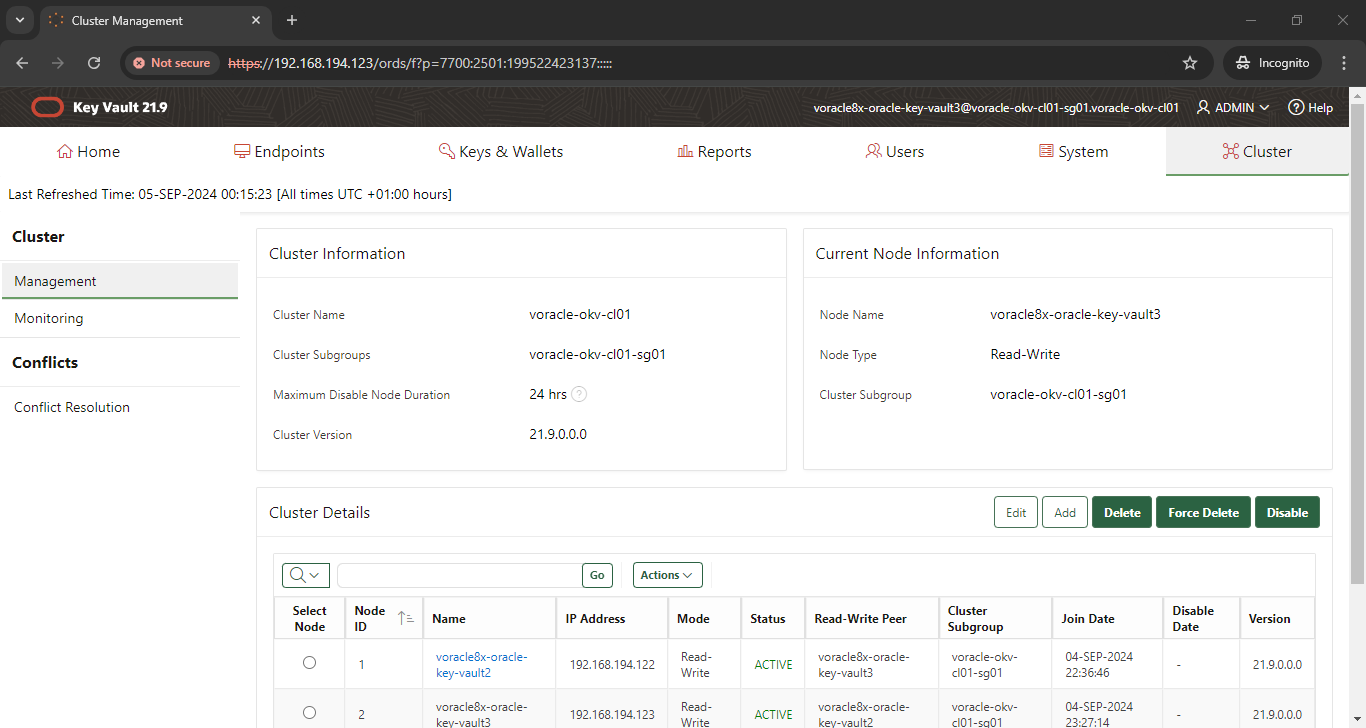Reload the page with the refresh icon
The image size is (1366, 728).
tap(94, 63)
